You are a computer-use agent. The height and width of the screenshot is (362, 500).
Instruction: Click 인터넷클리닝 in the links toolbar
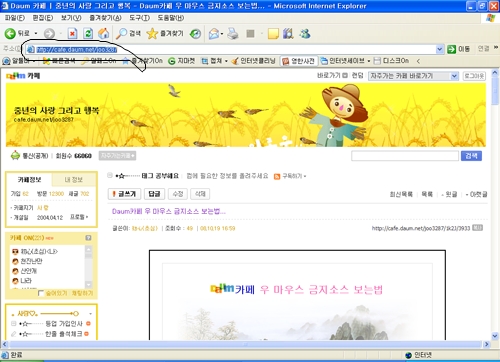[253, 61]
